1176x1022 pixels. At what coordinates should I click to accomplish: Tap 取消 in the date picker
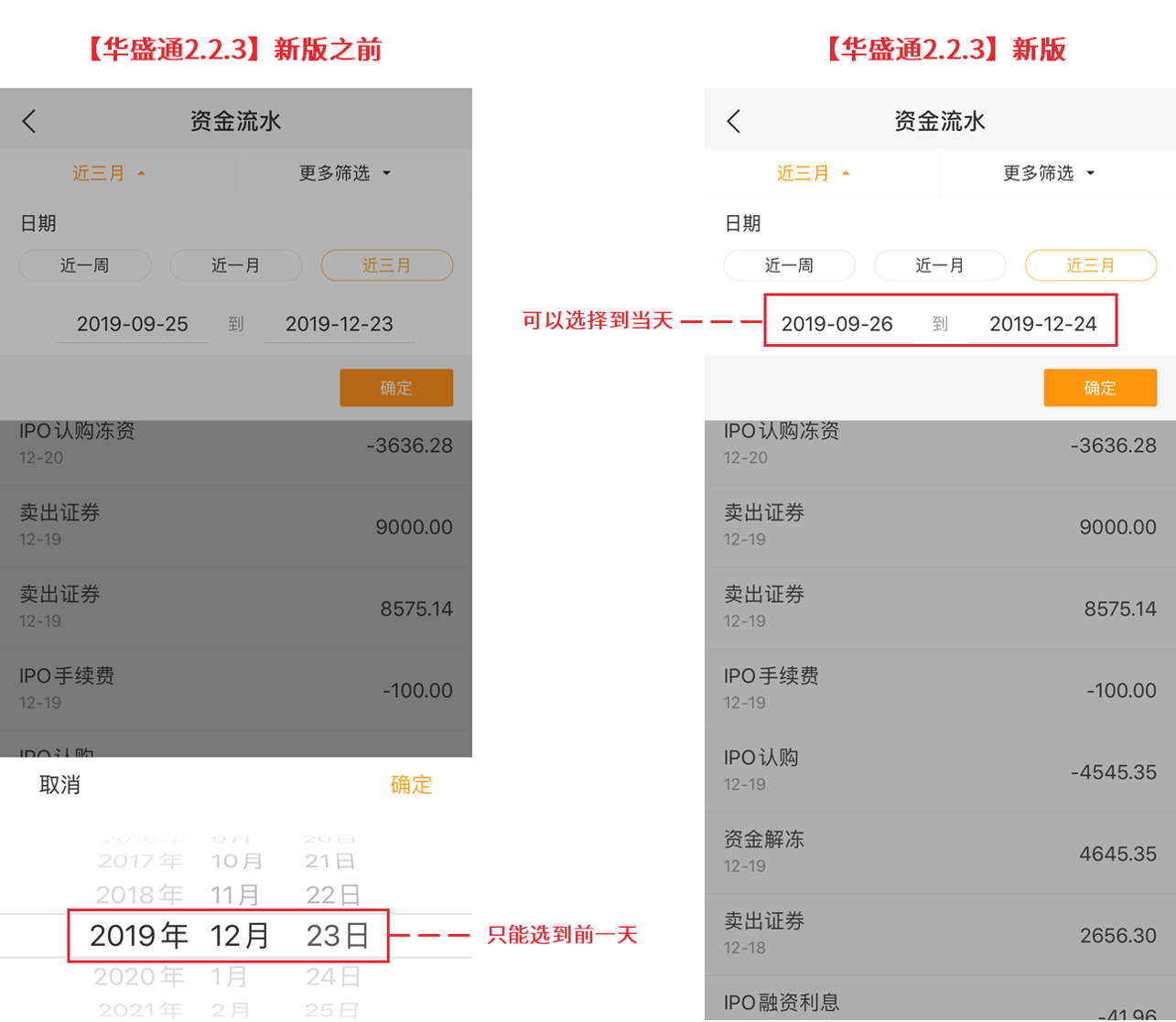(60, 785)
